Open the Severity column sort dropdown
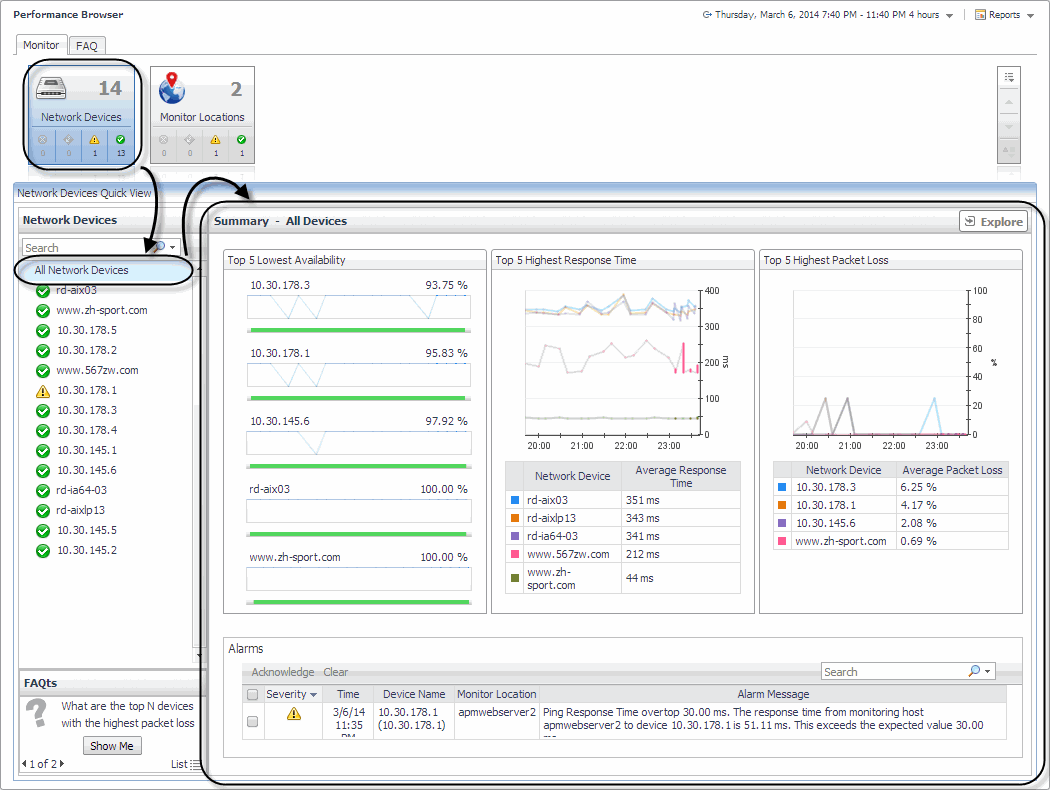 pos(313,695)
